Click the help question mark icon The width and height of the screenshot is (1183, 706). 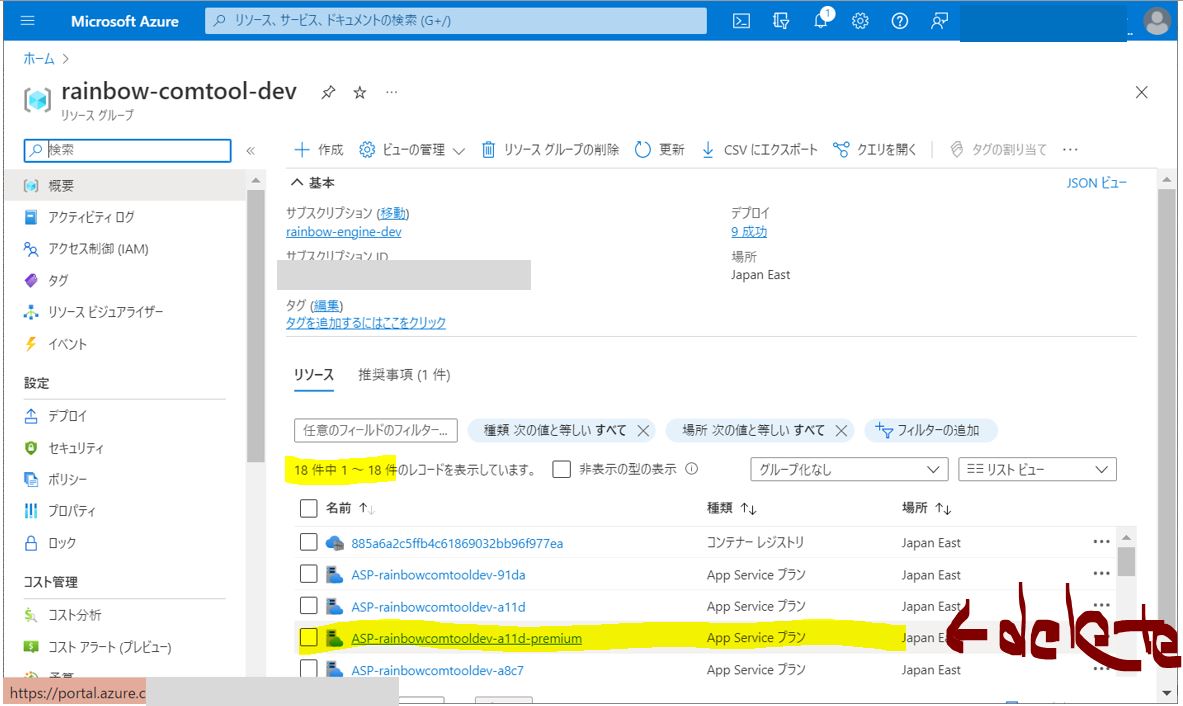coord(900,21)
